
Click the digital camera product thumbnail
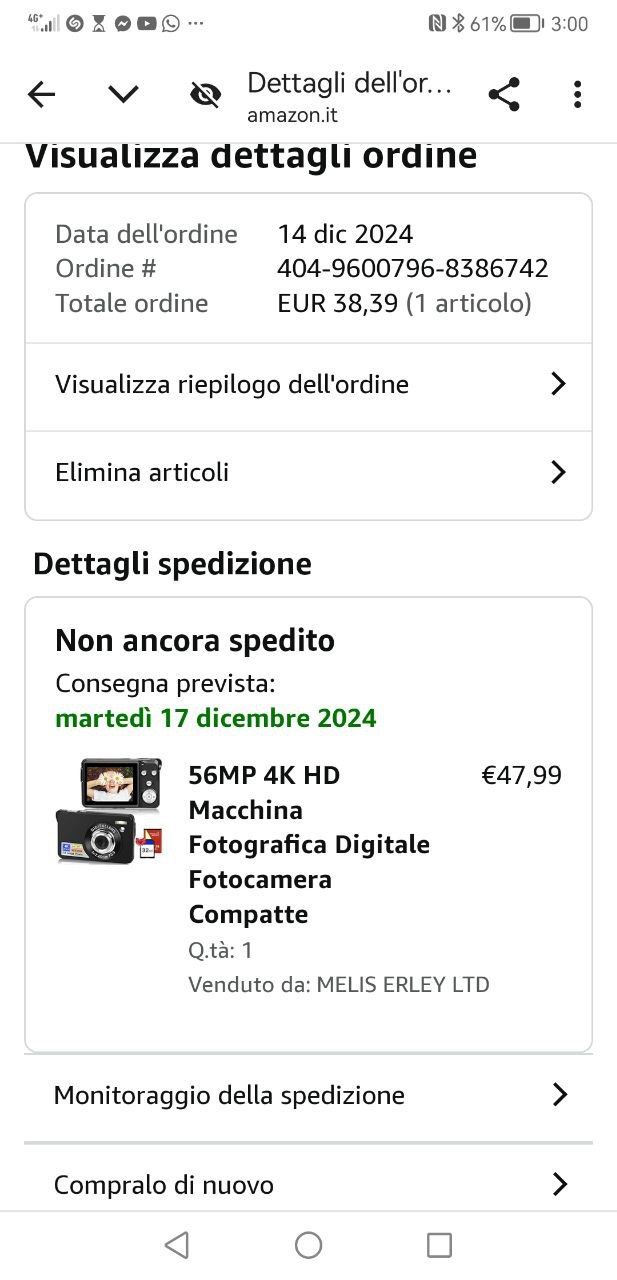[x=109, y=811]
